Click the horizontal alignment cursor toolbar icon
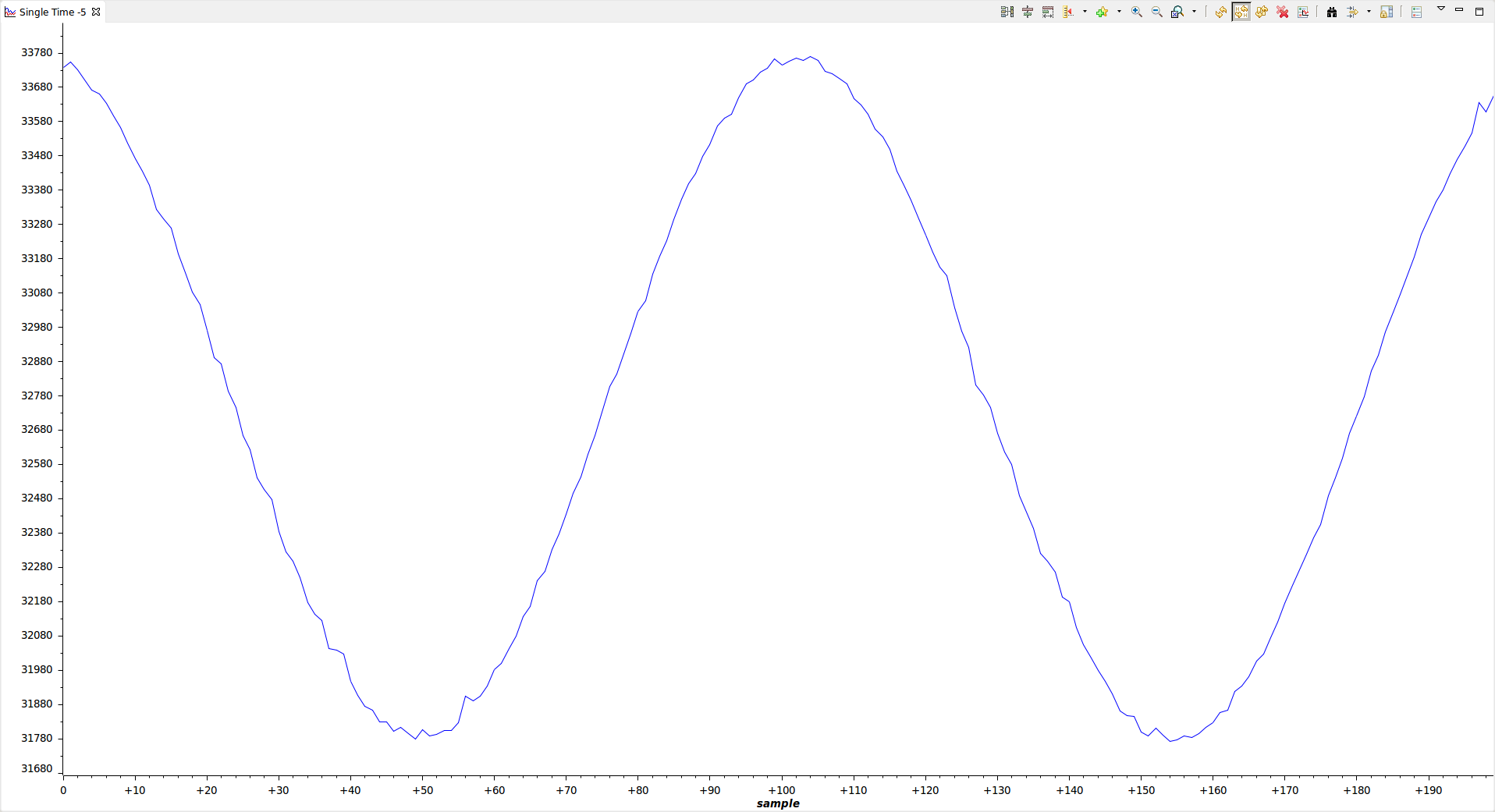1495x812 pixels. (x=1028, y=12)
